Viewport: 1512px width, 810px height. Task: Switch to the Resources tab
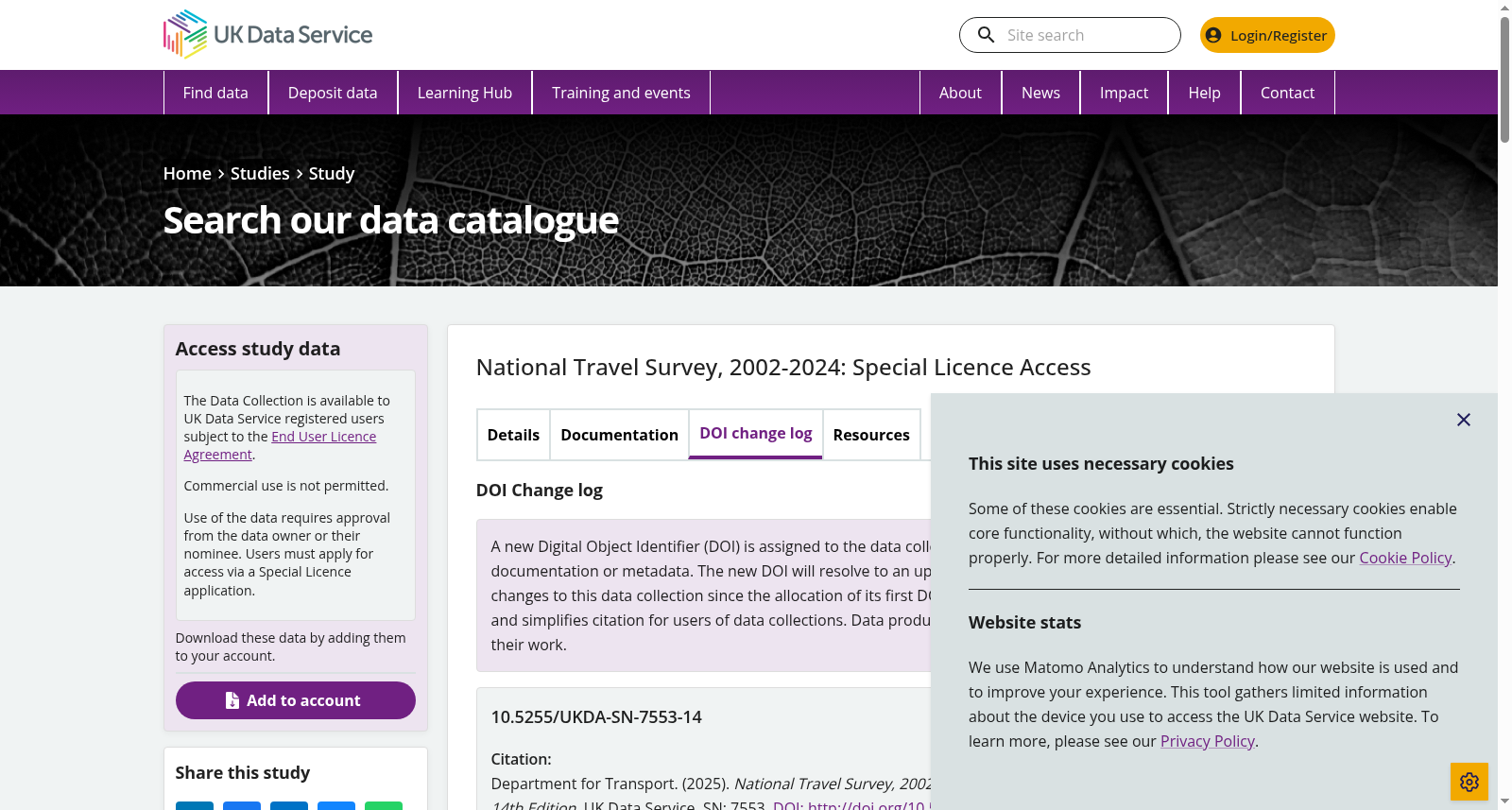(x=871, y=435)
